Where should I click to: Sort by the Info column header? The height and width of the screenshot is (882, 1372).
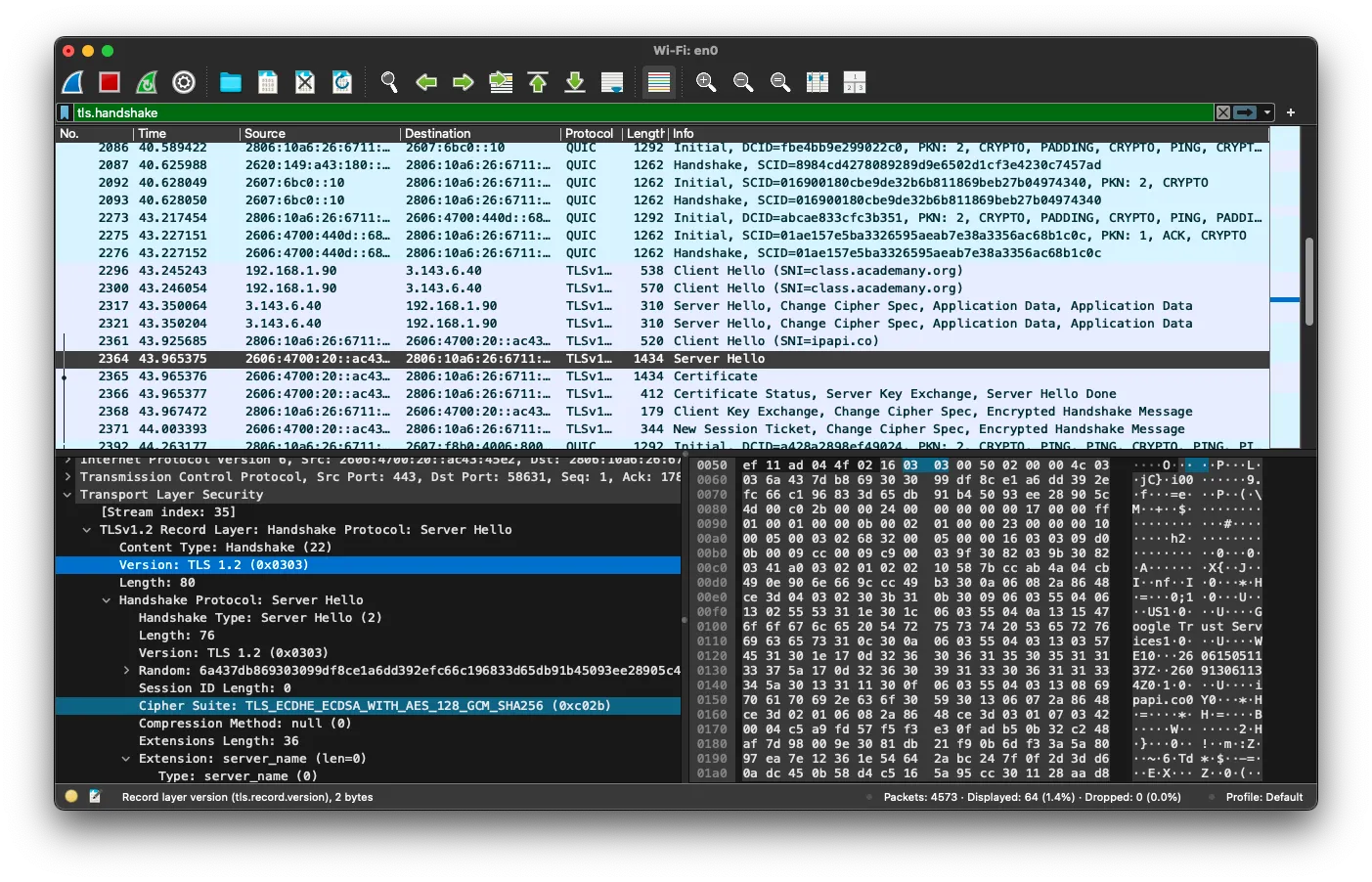[x=969, y=133]
